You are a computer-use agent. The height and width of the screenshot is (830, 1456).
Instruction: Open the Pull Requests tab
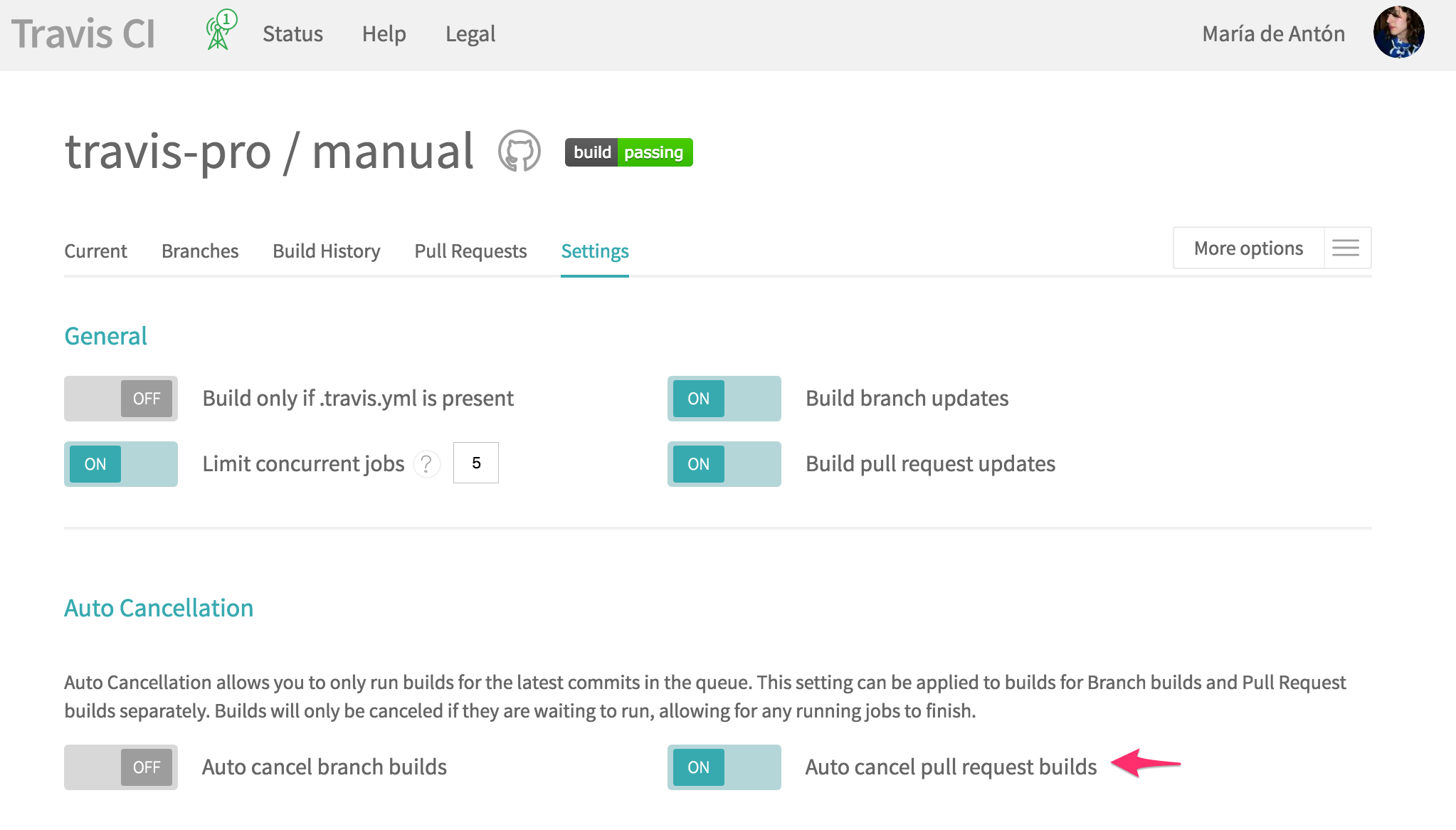(470, 251)
